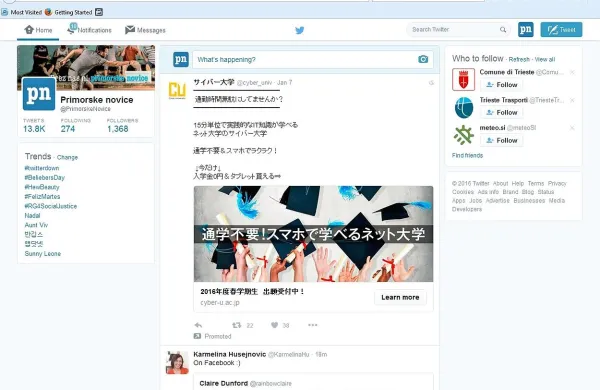Open the three-dot More menu on the tweet
600x390 pixels.
point(313,325)
